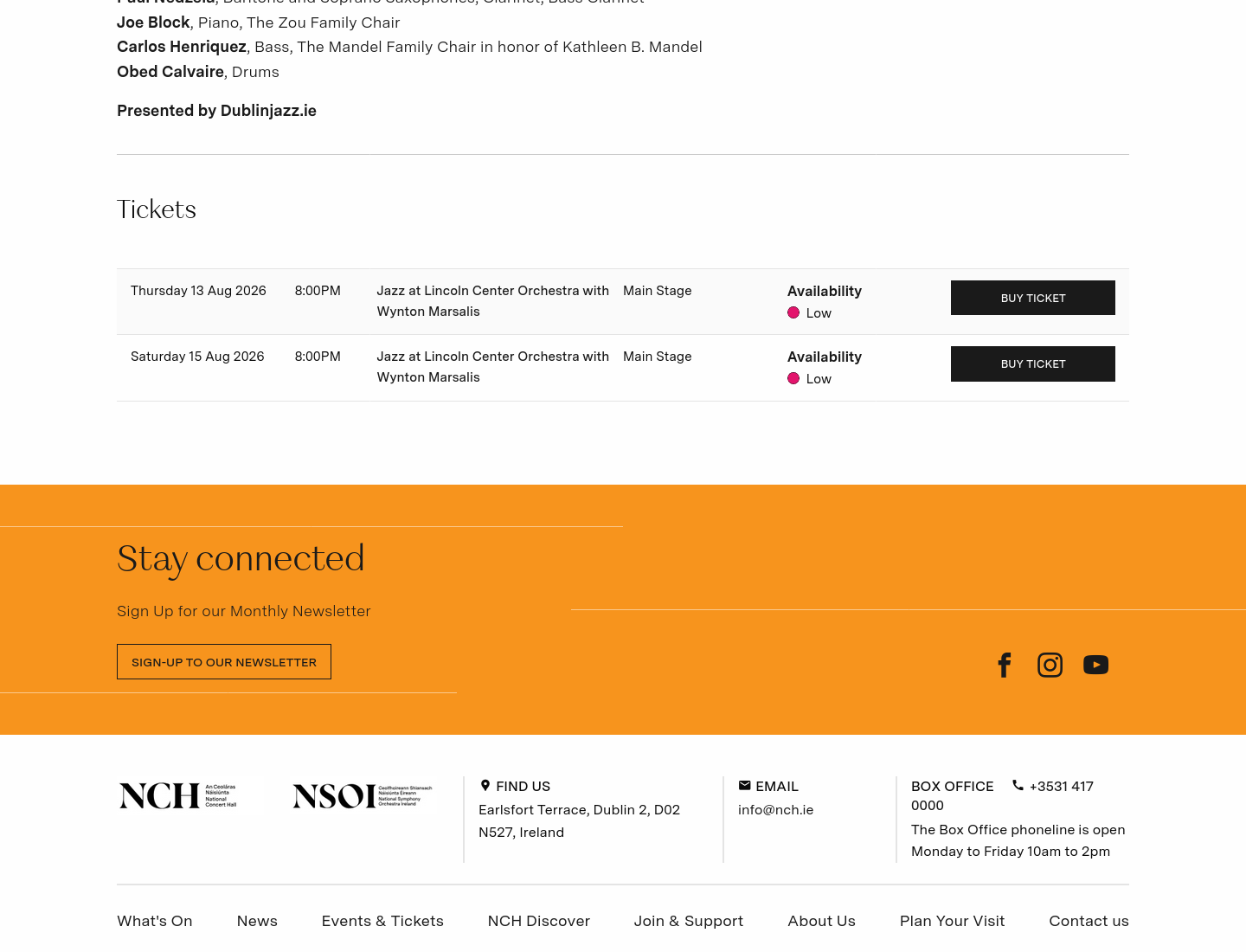Image resolution: width=1246 pixels, height=952 pixels.
Task: Click the 'Stay connected' heading
Action: point(241,559)
